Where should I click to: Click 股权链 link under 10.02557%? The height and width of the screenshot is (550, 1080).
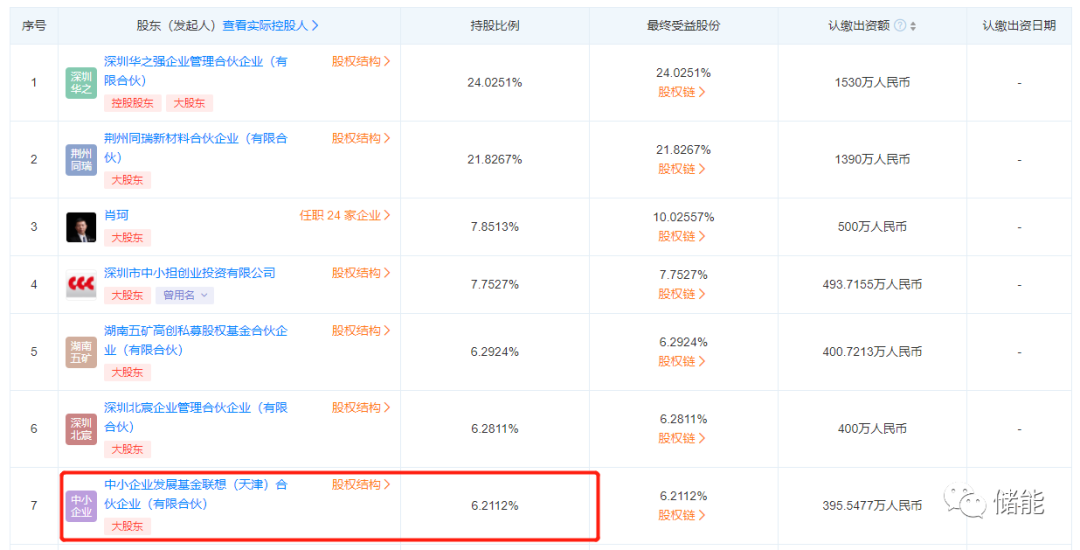[x=682, y=237]
